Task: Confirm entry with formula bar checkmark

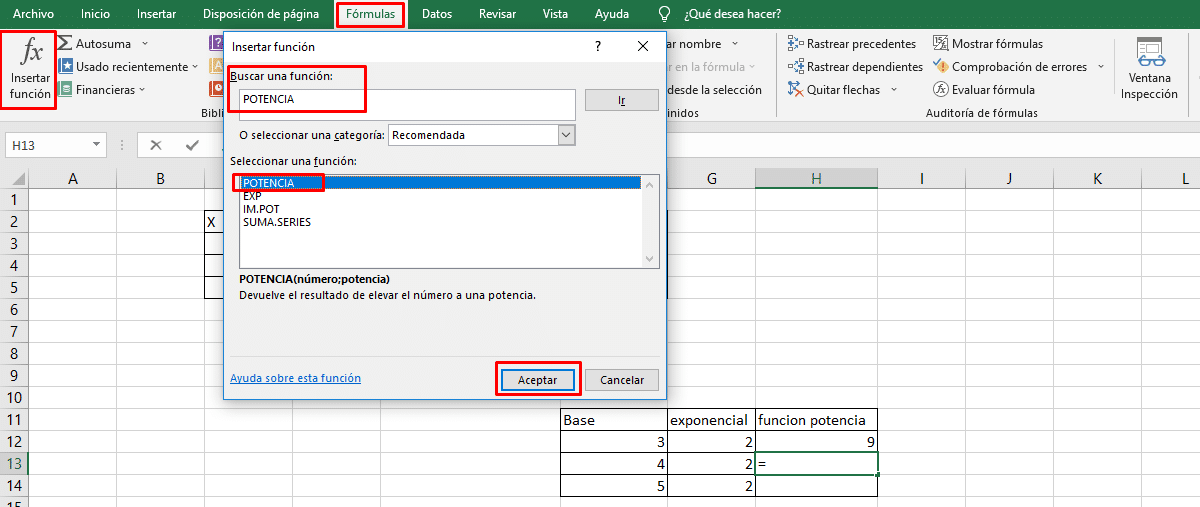Action: point(192,145)
